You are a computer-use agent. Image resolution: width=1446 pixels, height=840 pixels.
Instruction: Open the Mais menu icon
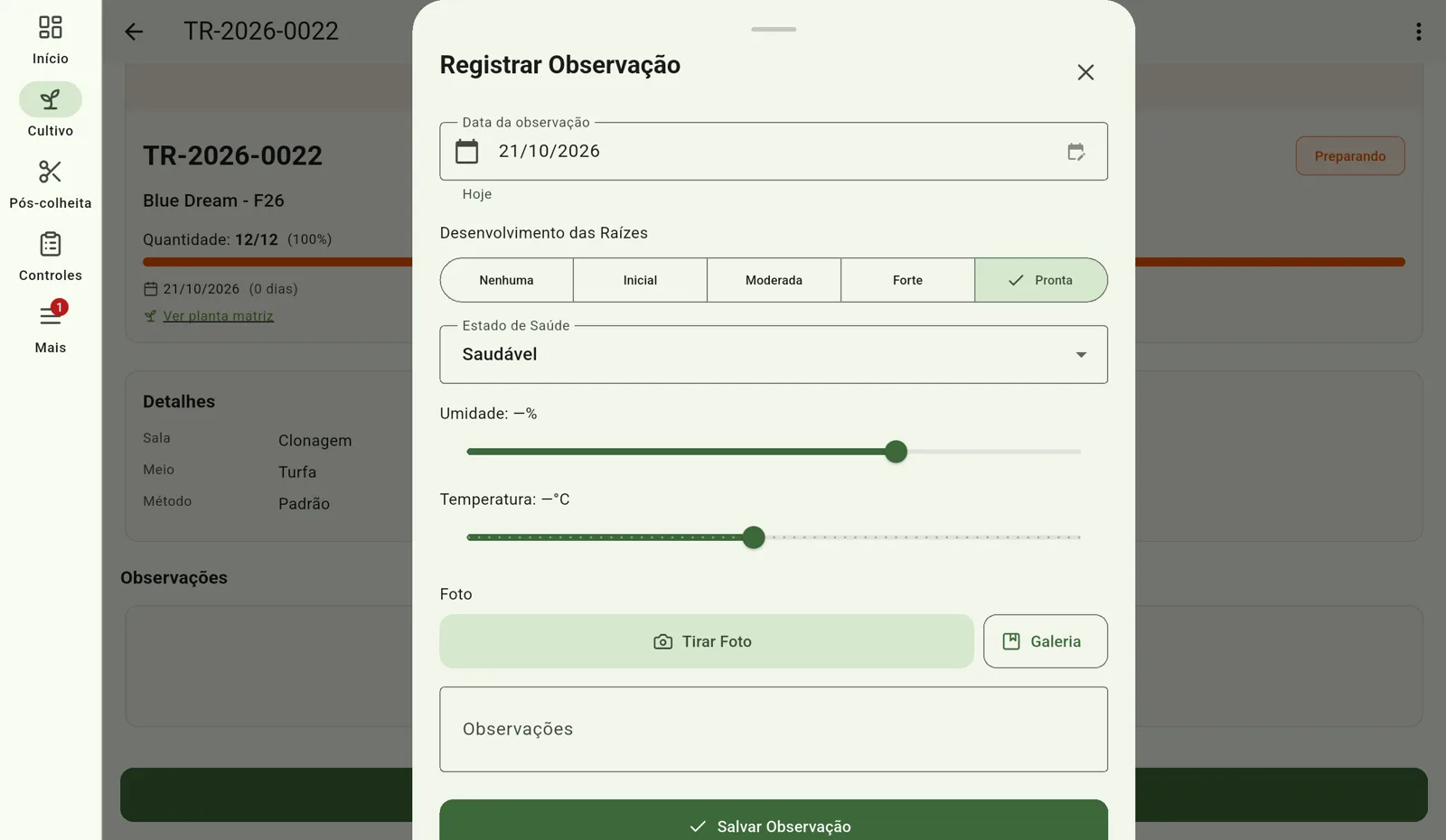[51, 316]
